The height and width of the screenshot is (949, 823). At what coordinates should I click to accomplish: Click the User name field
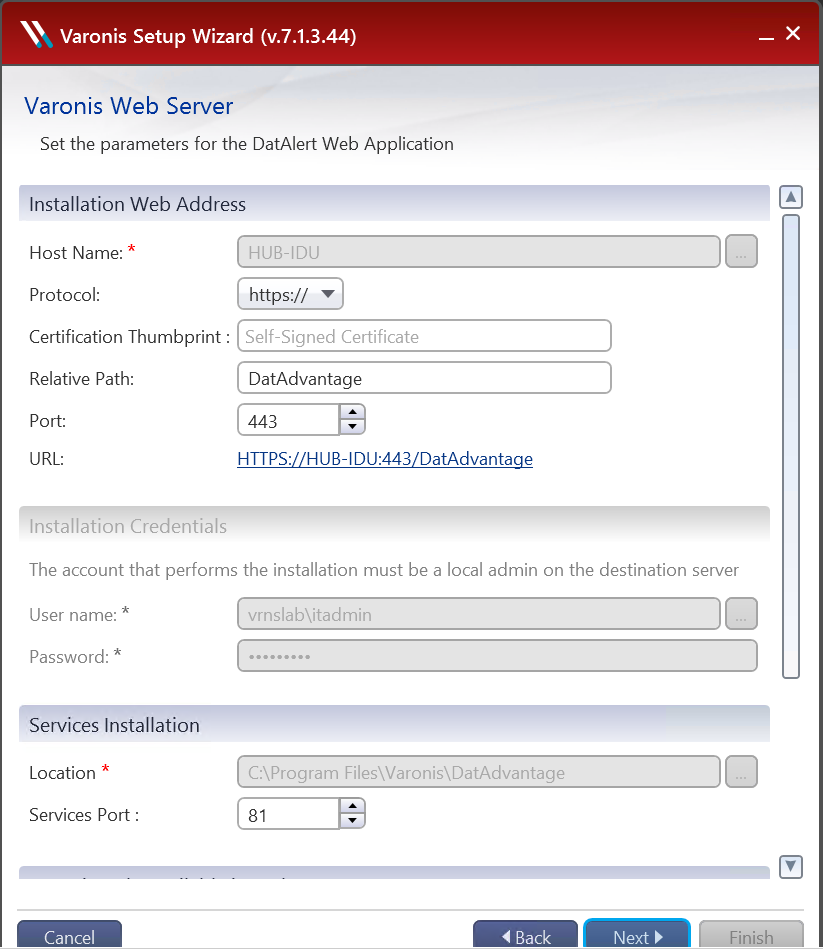479,614
